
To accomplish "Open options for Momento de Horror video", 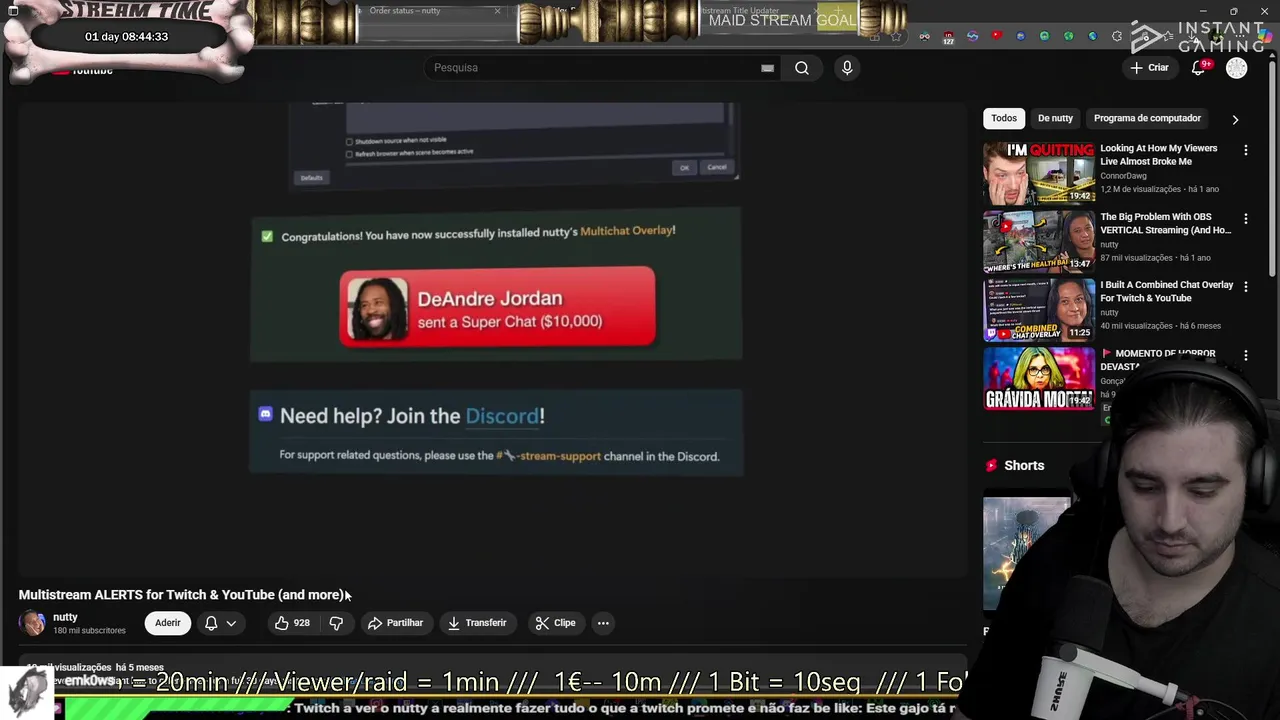I will [1245, 355].
